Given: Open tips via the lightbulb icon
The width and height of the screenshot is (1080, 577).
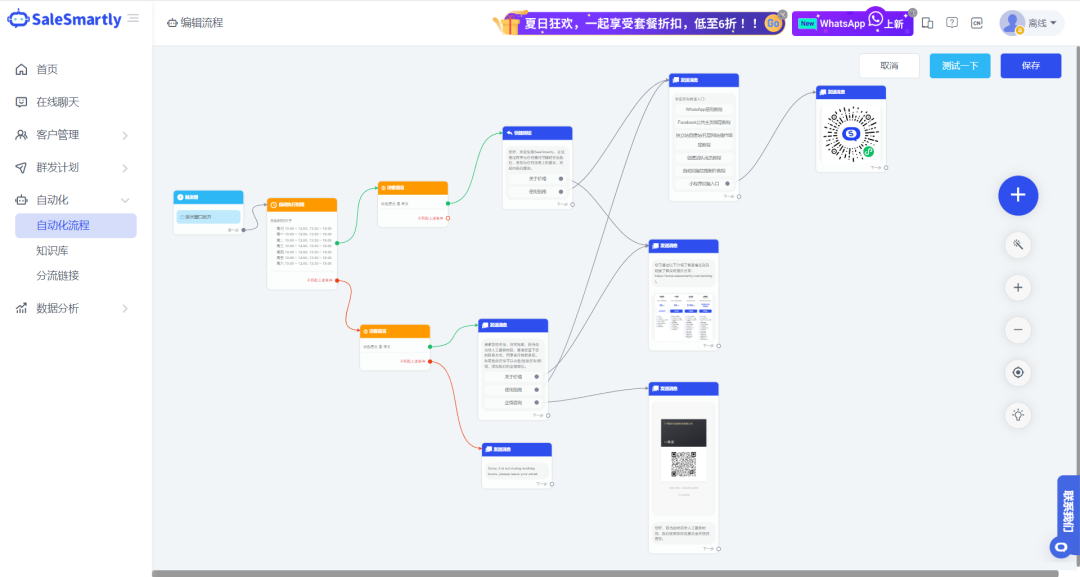Looking at the screenshot, I should pyautogui.click(x=1017, y=415).
